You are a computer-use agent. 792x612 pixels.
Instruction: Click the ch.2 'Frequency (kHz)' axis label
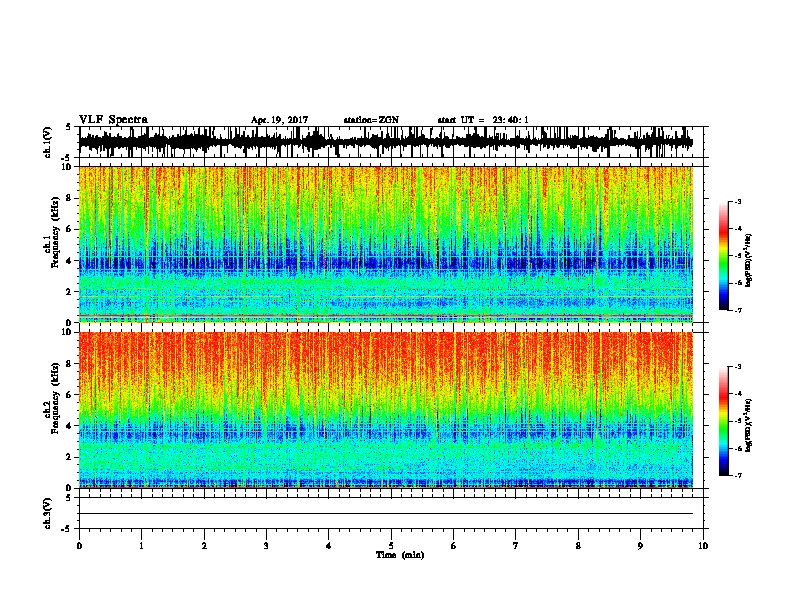pyautogui.click(x=55, y=397)
